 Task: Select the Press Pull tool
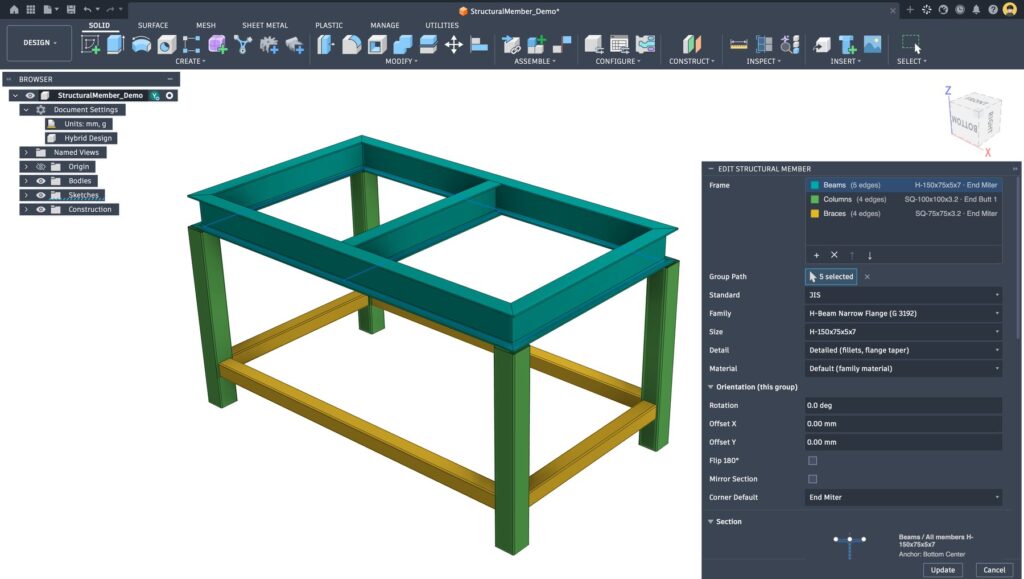pyautogui.click(x=325, y=44)
